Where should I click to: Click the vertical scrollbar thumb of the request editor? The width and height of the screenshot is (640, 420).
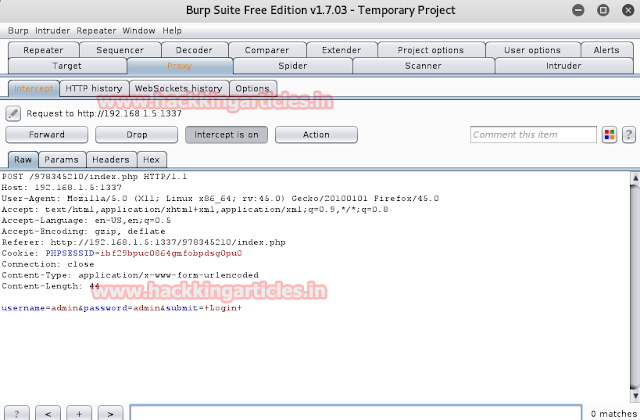635,287
